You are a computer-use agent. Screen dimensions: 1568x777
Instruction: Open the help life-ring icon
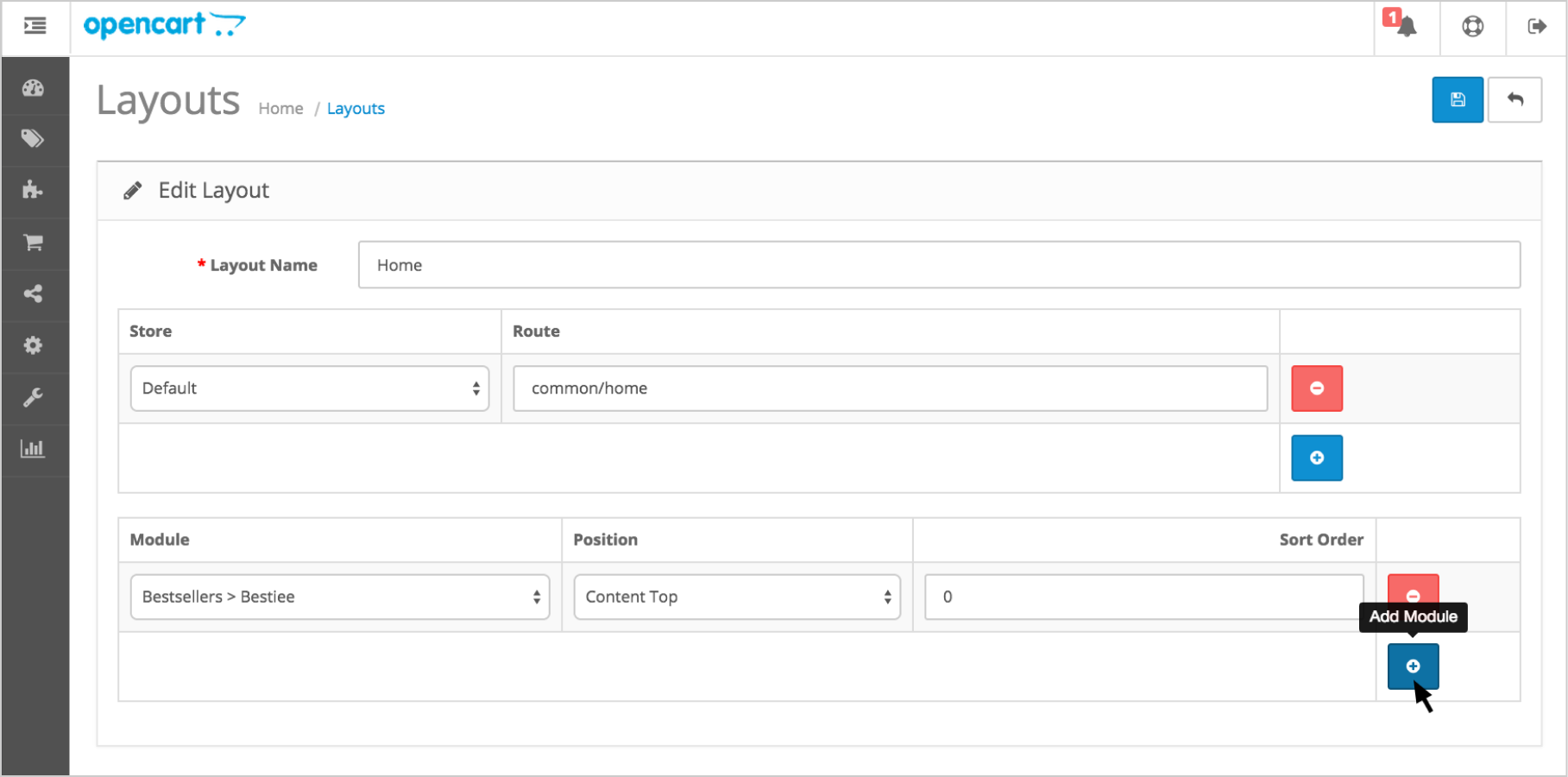coord(1472,27)
